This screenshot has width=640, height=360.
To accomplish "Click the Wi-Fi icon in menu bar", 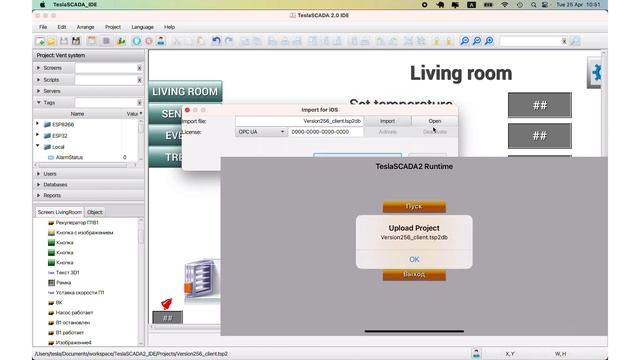I will click(x=505, y=4).
